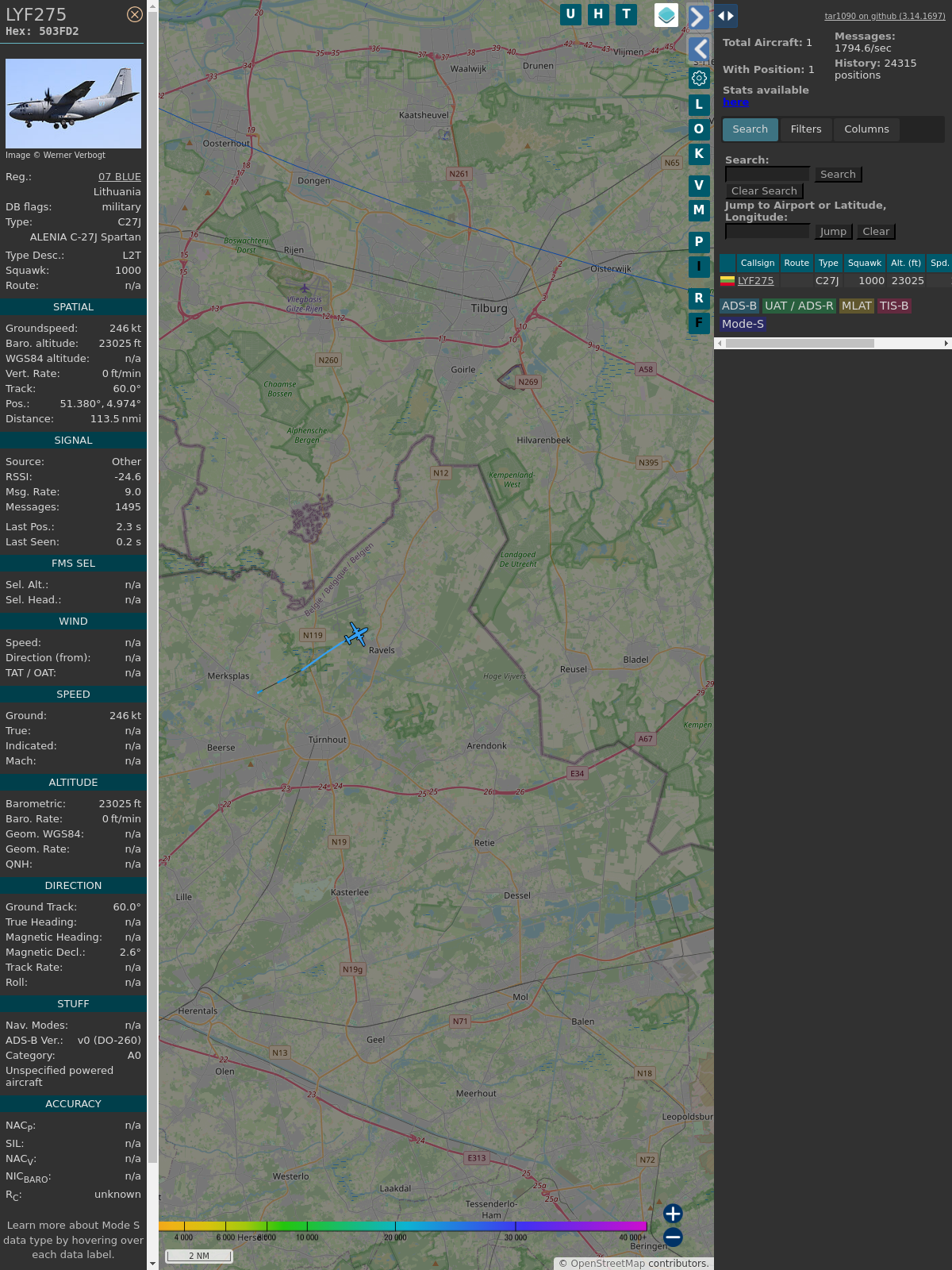Image resolution: width=952 pixels, height=1270 pixels.
Task: Toggle sidebar width with double-arrow icon
Action: (x=726, y=16)
